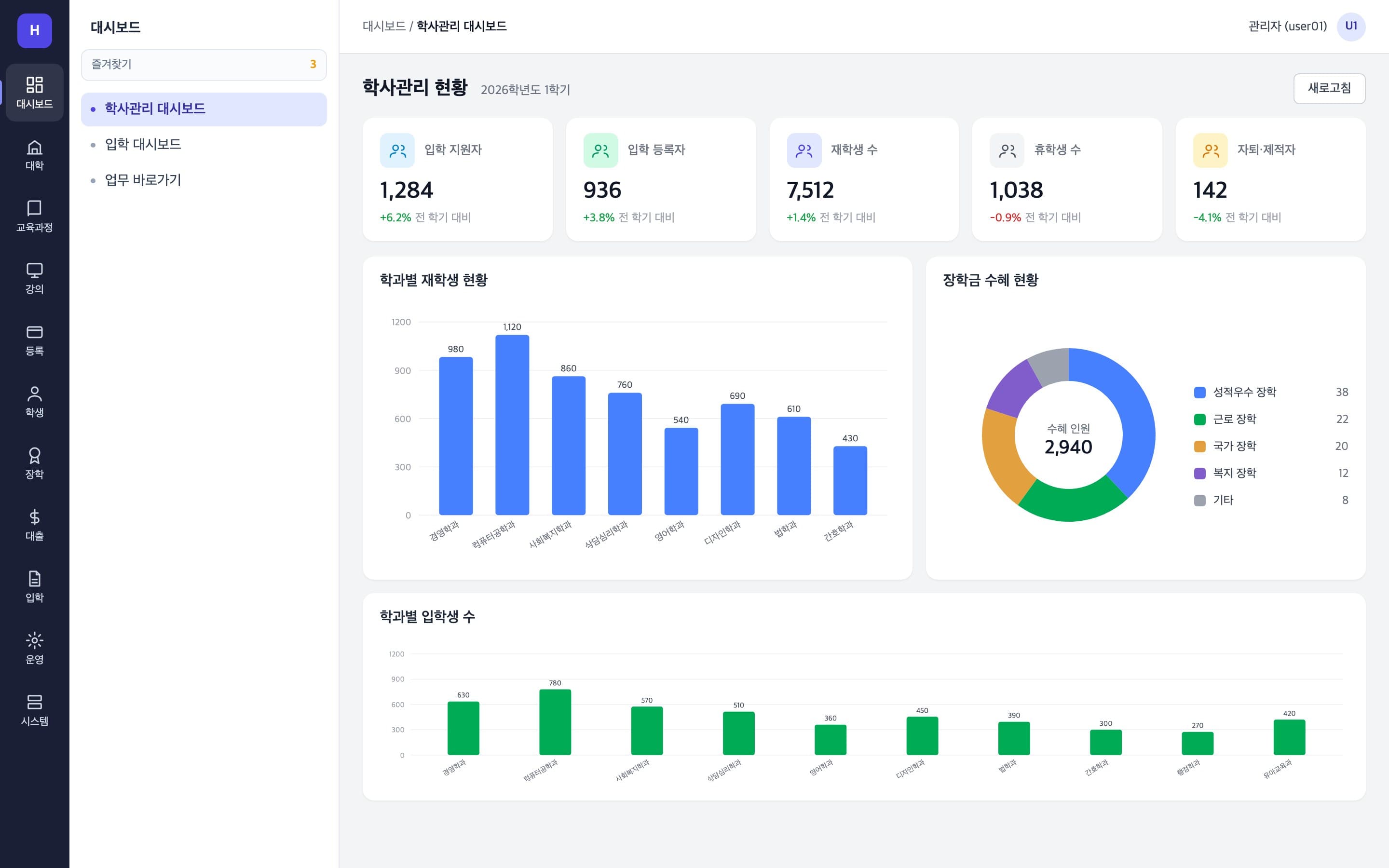The width and height of the screenshot is (1389, 868).
Task: Click the 간호학과 430 bar in 재학생 chart
Action: (x=850, y=480)
